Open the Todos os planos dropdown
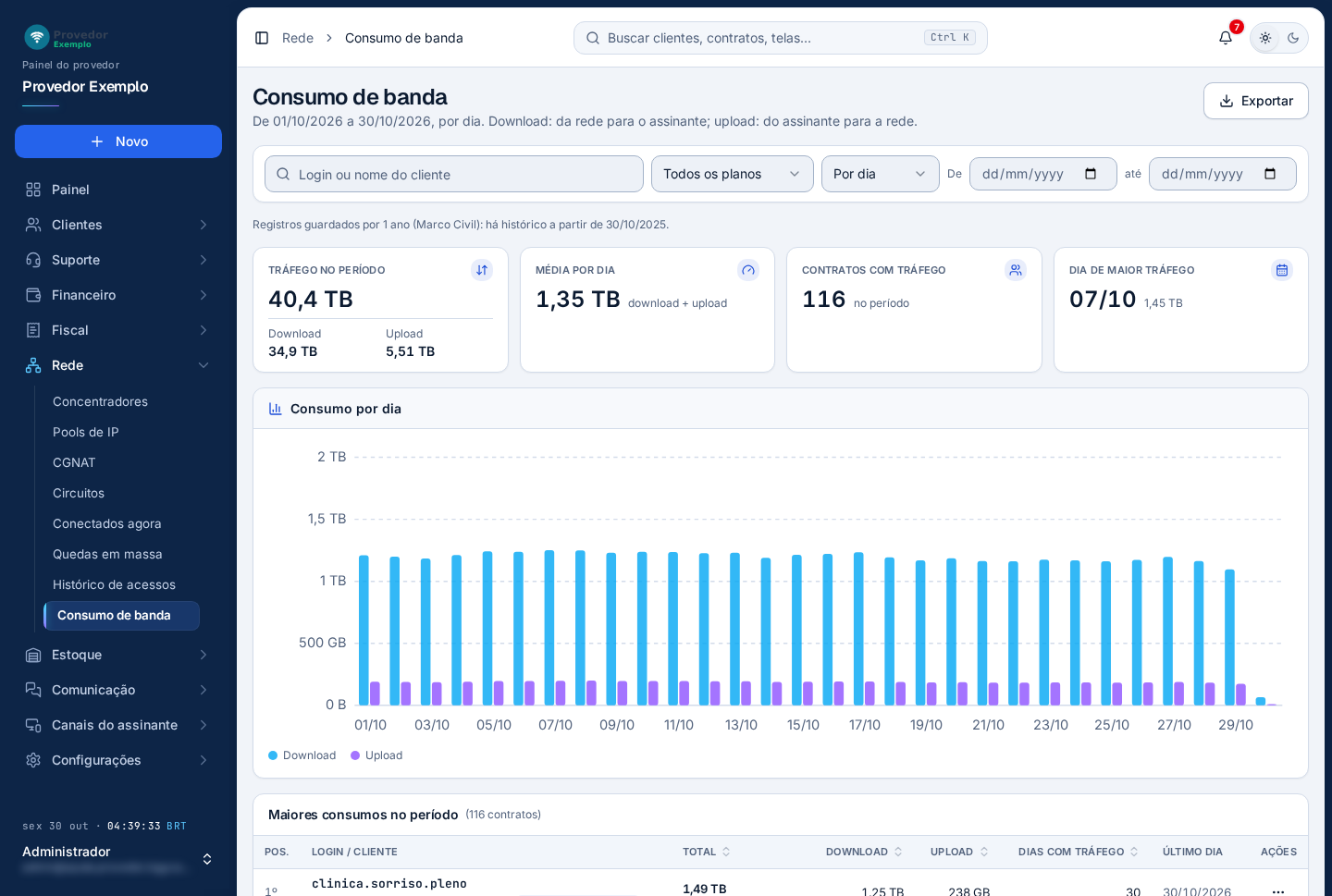1332x896 pixels. click(733, 174)
